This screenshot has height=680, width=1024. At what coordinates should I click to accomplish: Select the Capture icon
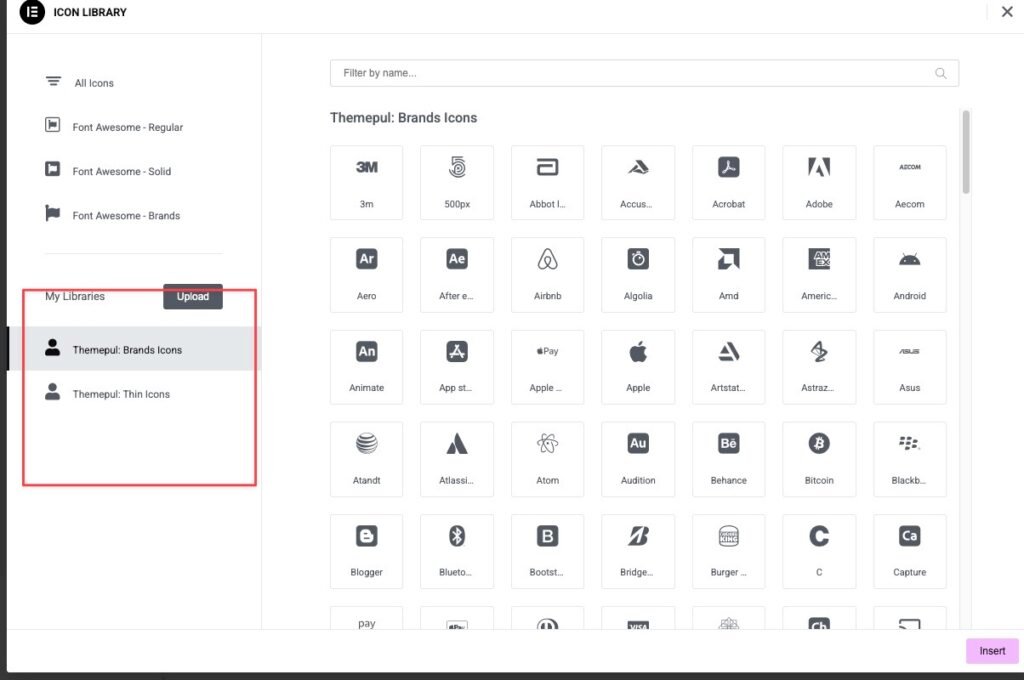pos(909,551)
